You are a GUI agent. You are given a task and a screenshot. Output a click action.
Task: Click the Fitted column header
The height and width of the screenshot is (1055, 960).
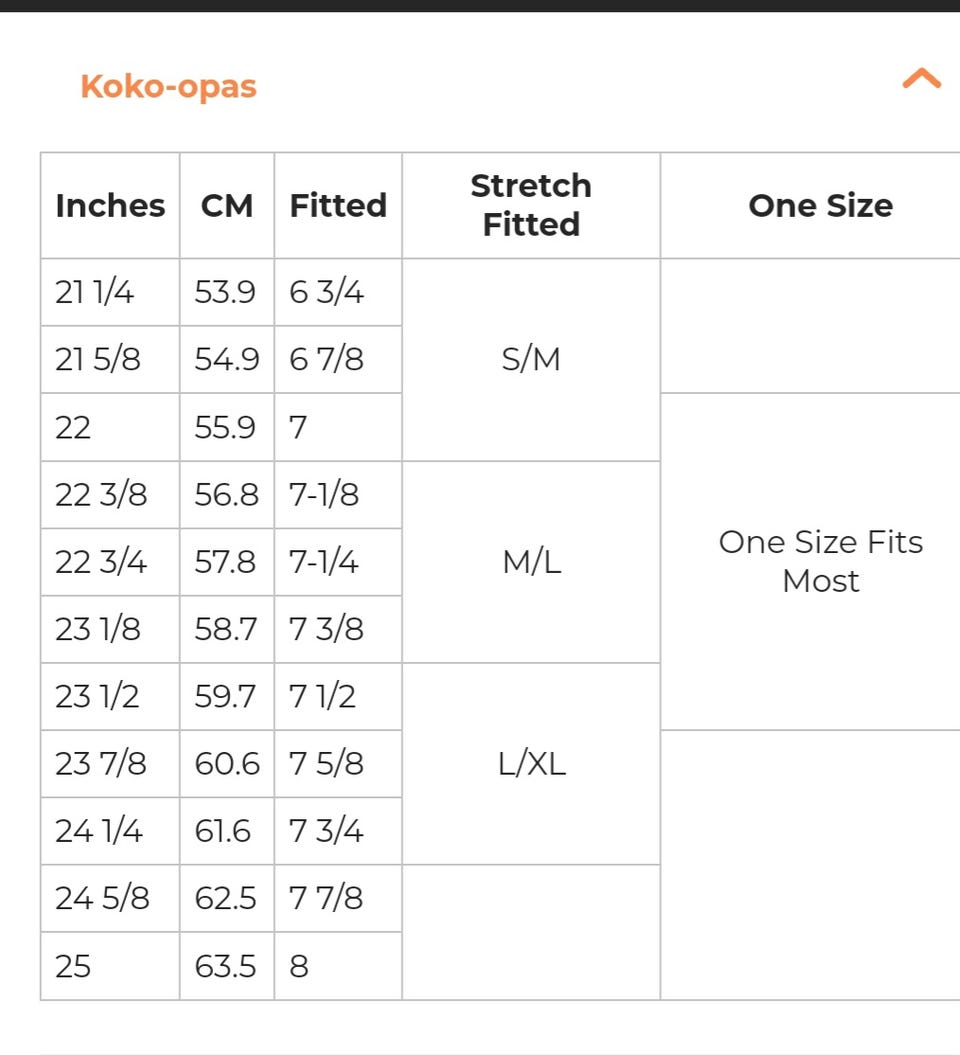338,205
